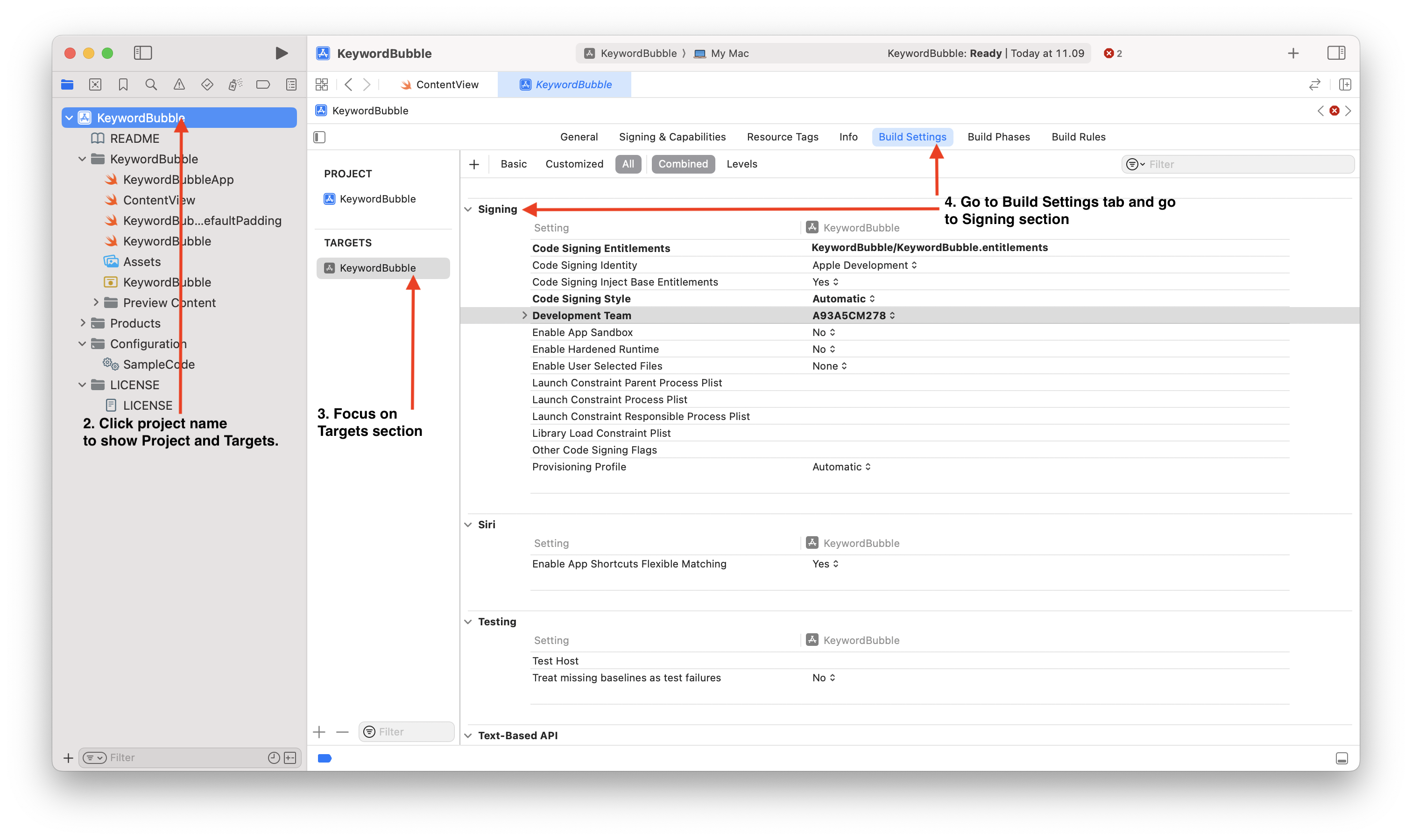This screenshot has height=840, width=1412.
Task: Click the error count badge showing 2
Action: coord(1112,53)
